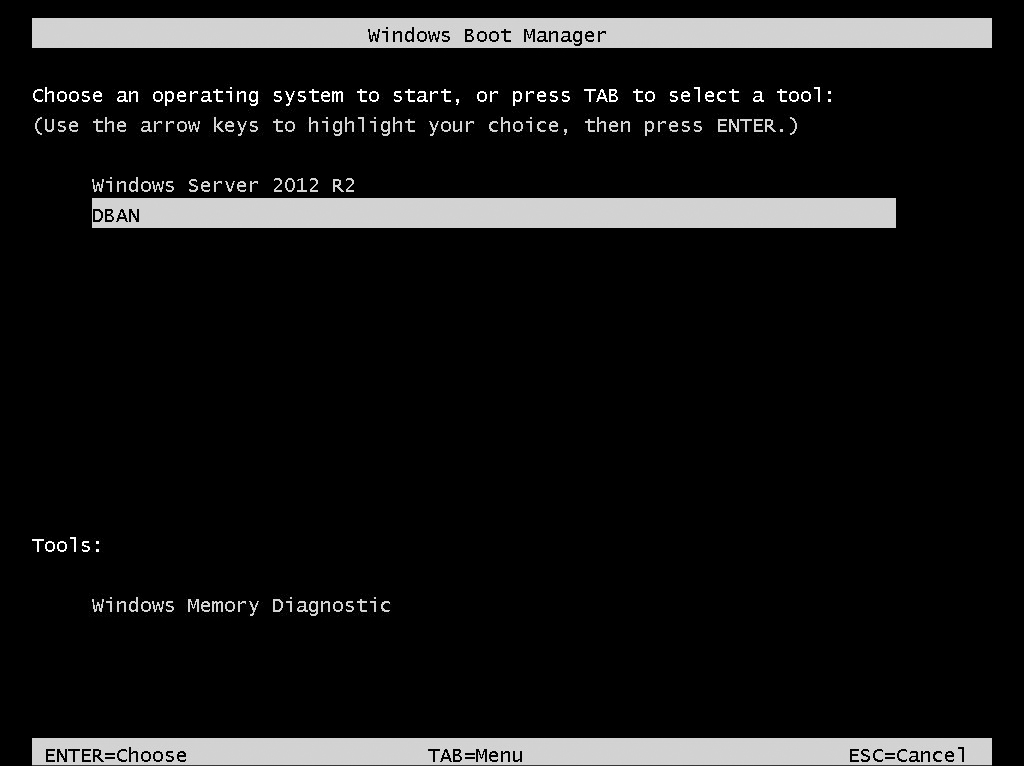Click the 'Use the arrow keys' hint line
Image resolution: width=1024 pixels, height=766 pixels.
tap(415, 125)
